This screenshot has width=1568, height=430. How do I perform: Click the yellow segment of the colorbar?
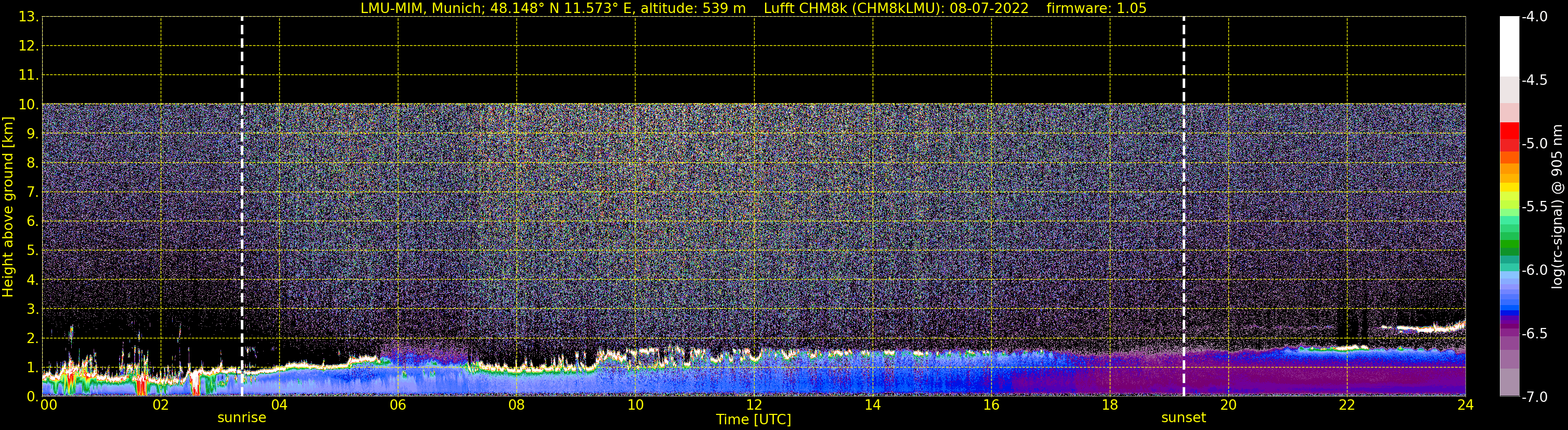tap(1509, 187)
